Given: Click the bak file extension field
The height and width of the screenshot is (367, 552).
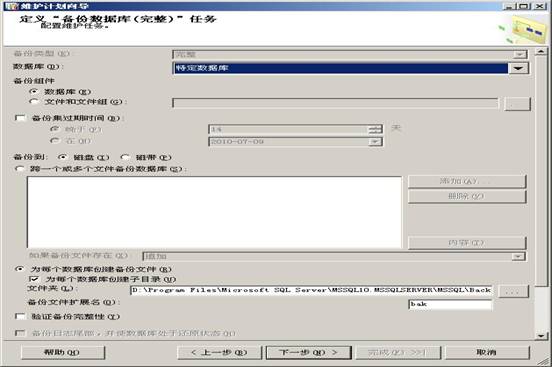Looking at the screenshot, I should (x=450, y=304).
